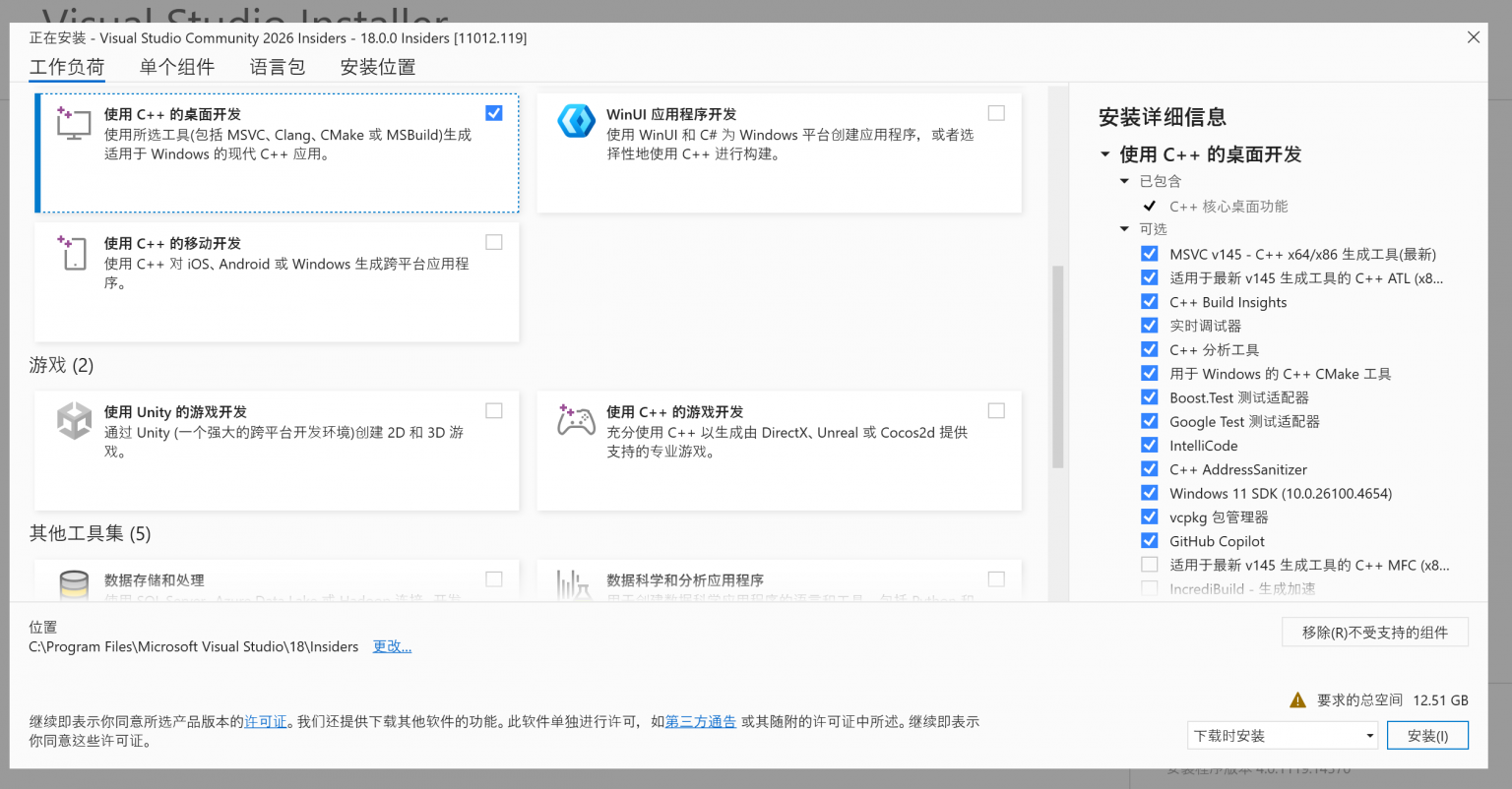Uncheck Boost.Test 测试适配器

(x=1149, y=397)
